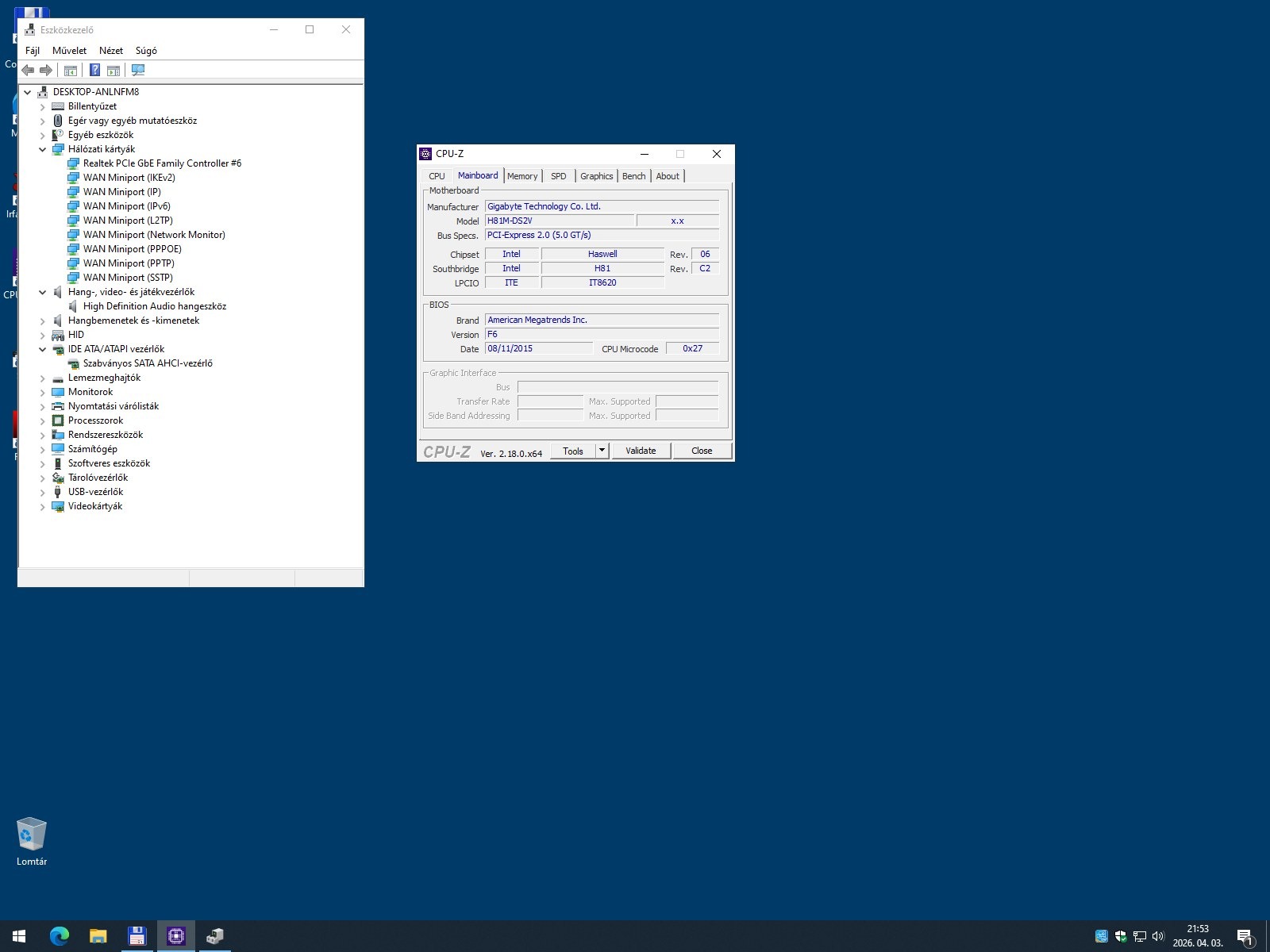Click the CPU-Z title bar icon

tap(425, 154)
